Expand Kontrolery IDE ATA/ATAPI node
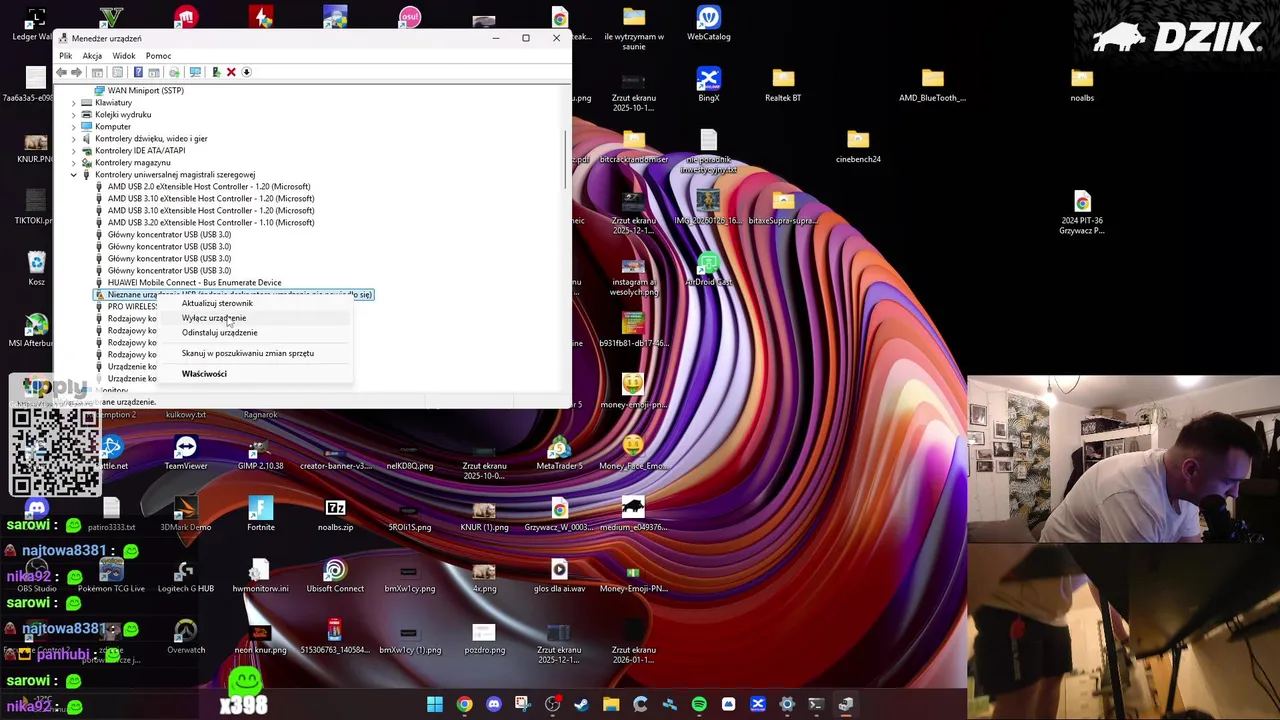 [73, 151]
